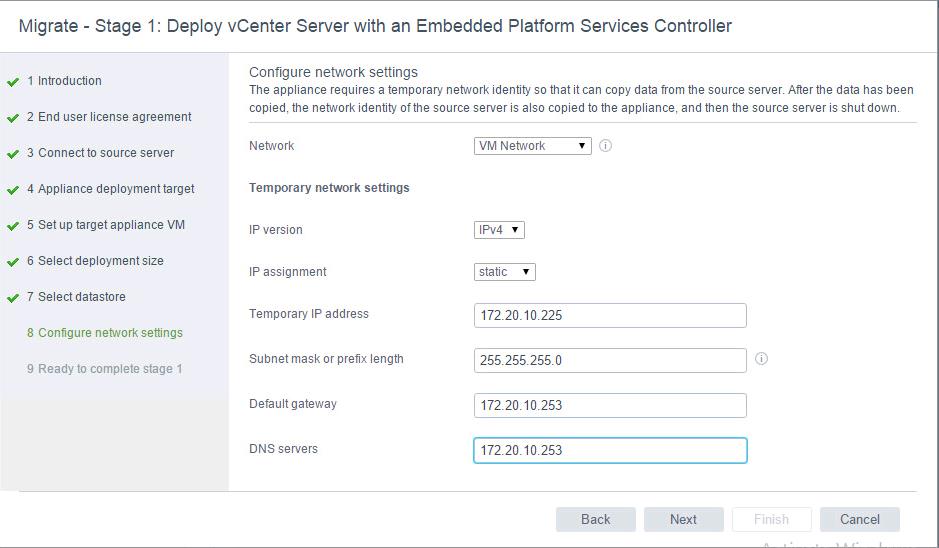Click the checkmark beside Select datastore

(13, 298)
